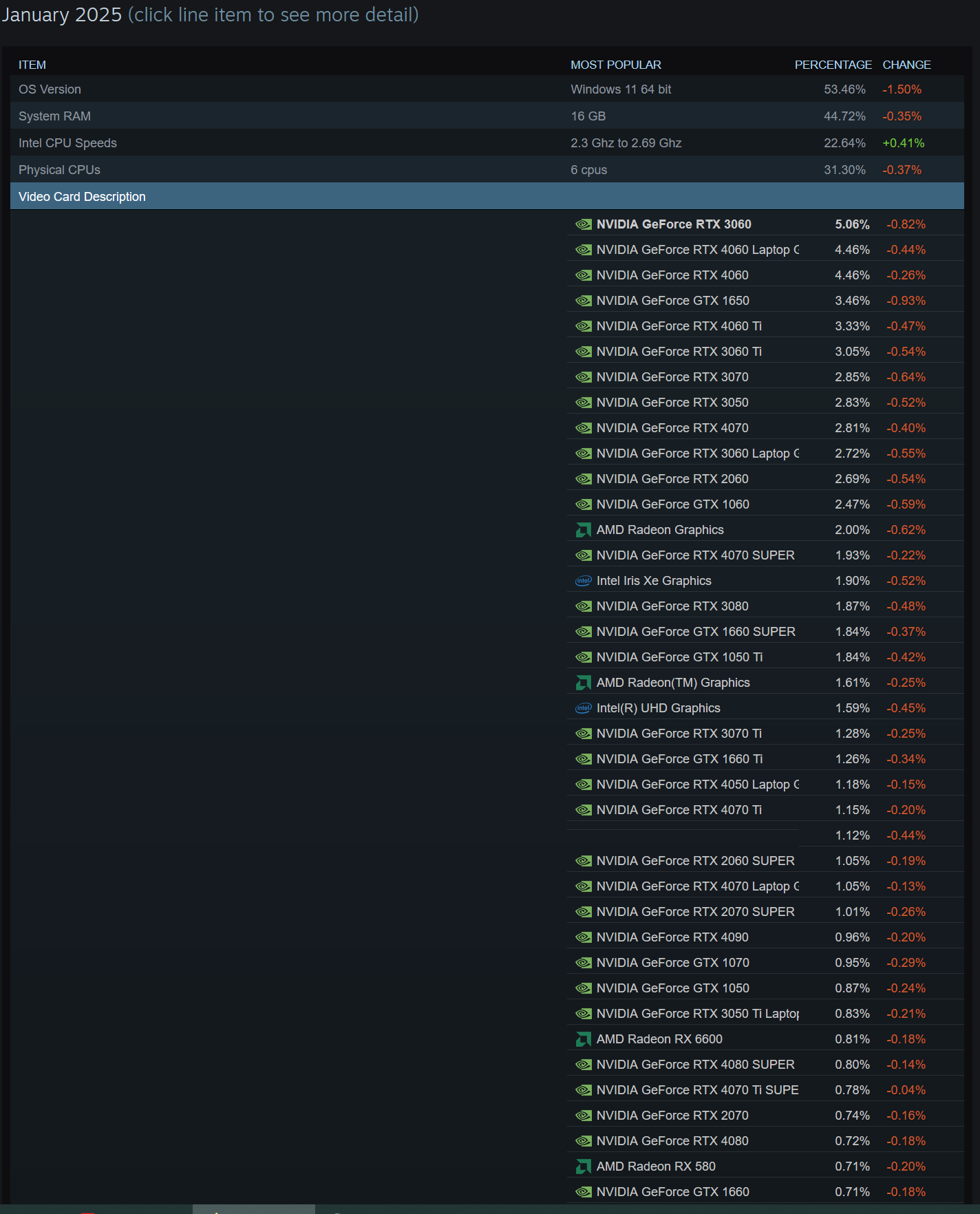
Task: Click the +0.41% change value
Action: [904, 143]
